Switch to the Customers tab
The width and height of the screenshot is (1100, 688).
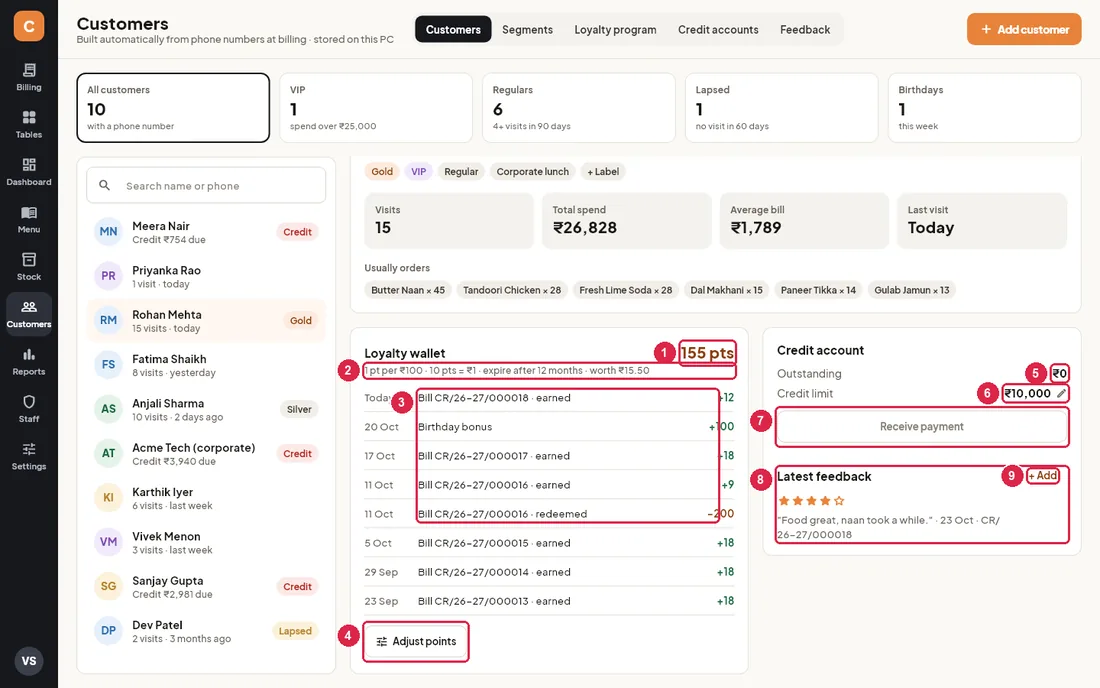[x=453, y=29]
